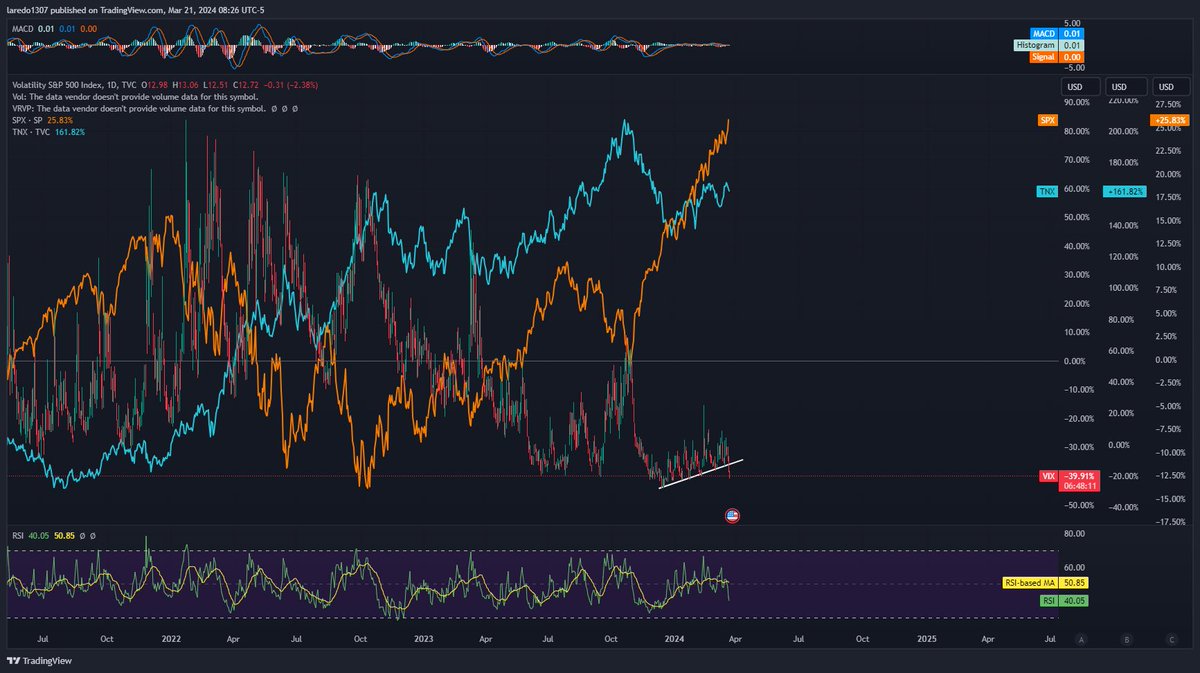This screenshot has height=673, width=1200.
Task: Select price scale A circle button
Action: 1081,637
